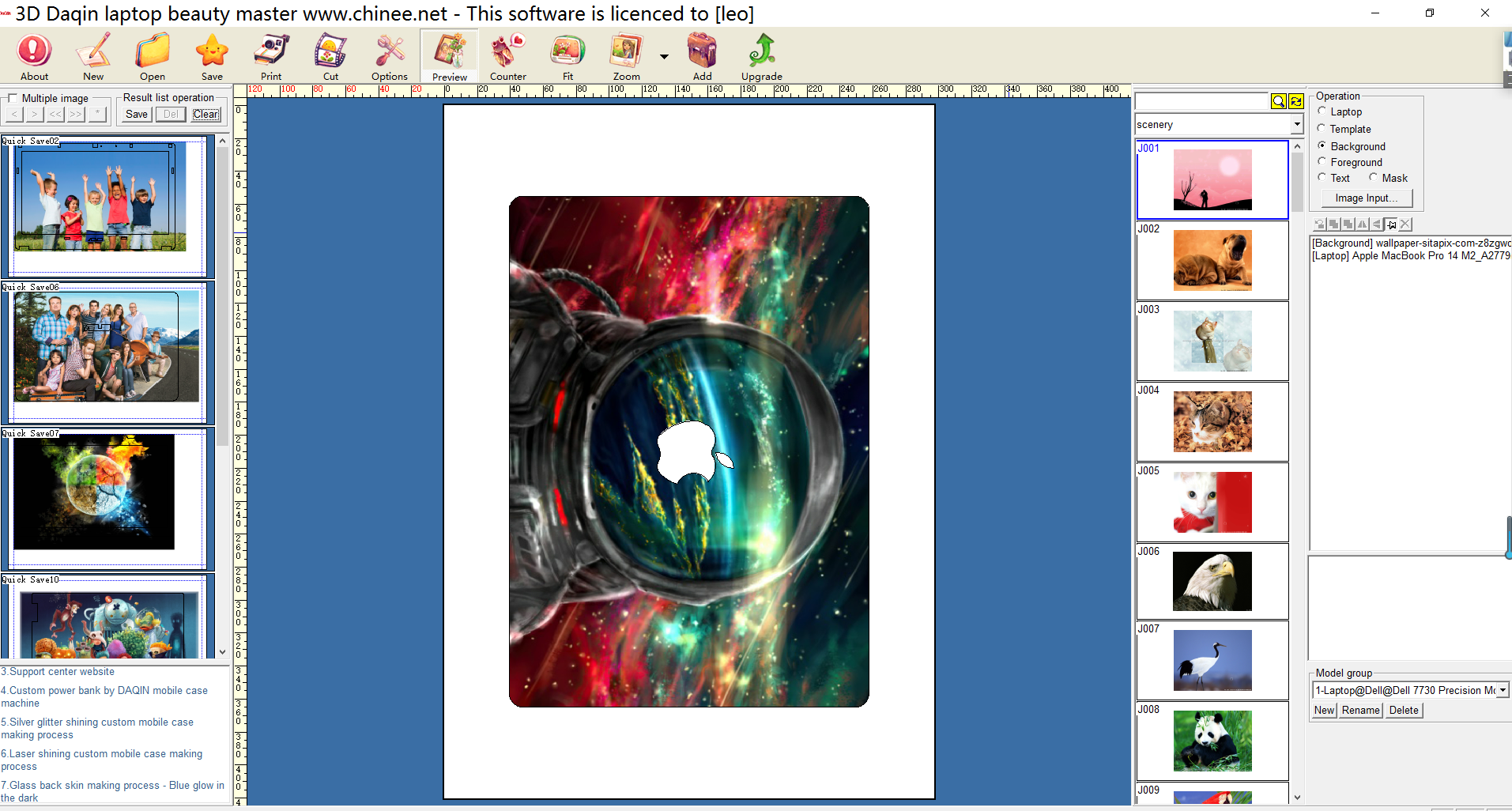Click the double right arrow image button

76,114
